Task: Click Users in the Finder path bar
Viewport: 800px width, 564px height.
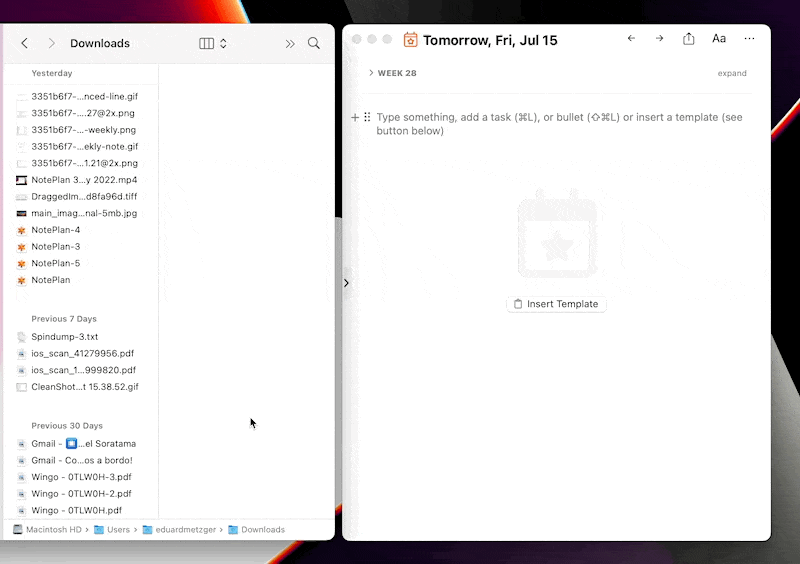Action: pos(112,530)
